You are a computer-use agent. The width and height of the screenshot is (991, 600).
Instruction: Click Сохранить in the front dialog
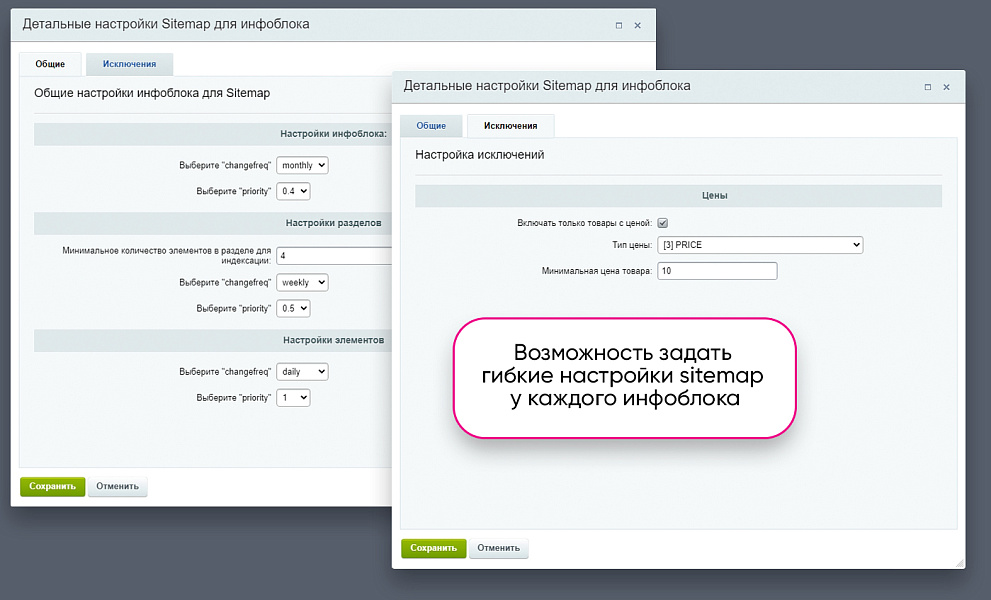pos(433,548)
